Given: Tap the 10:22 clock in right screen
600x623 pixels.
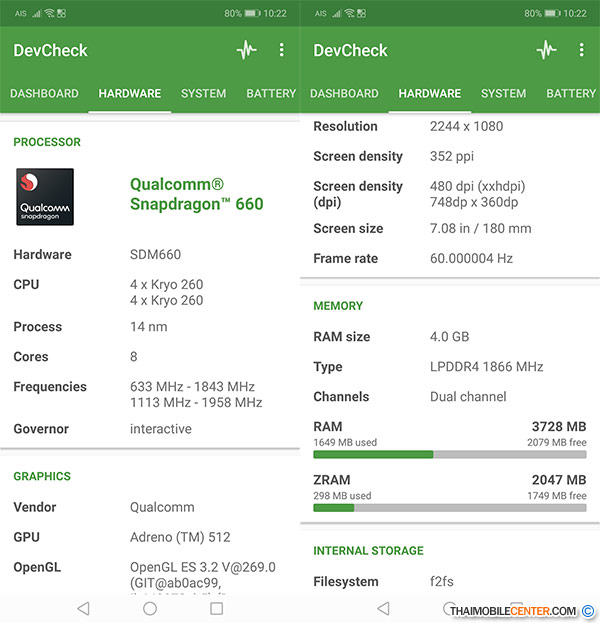Looking at the screenshot, I should [575, 14].
